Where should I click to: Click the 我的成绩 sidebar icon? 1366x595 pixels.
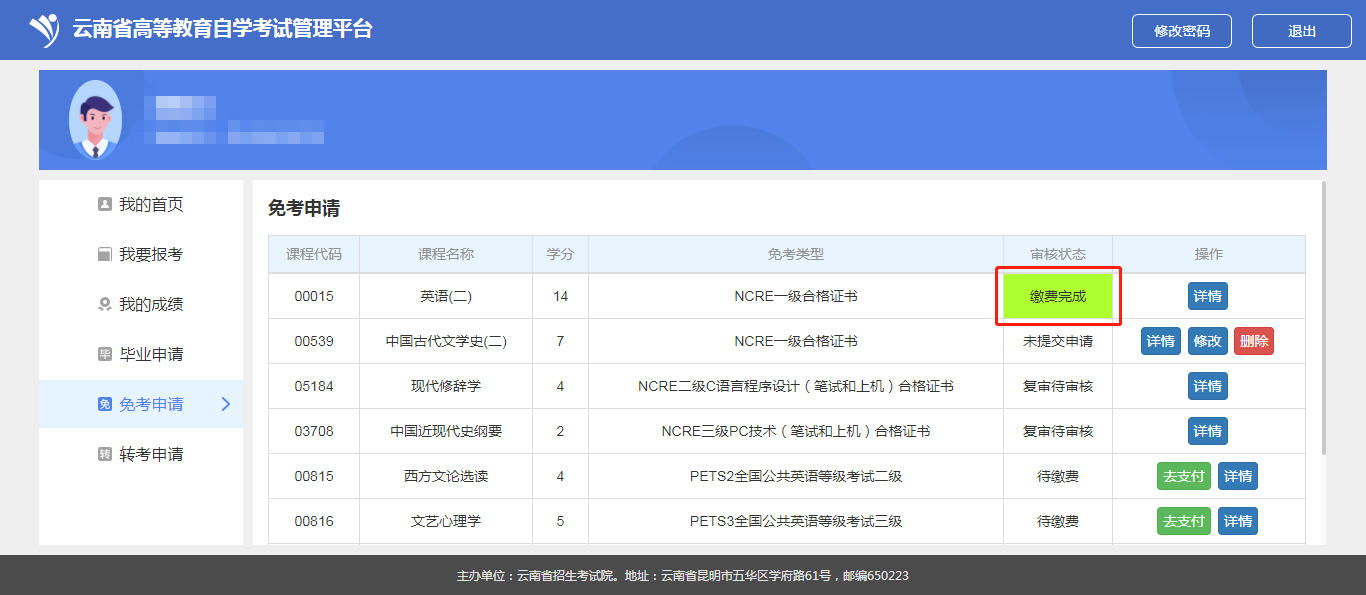[104, 305]
